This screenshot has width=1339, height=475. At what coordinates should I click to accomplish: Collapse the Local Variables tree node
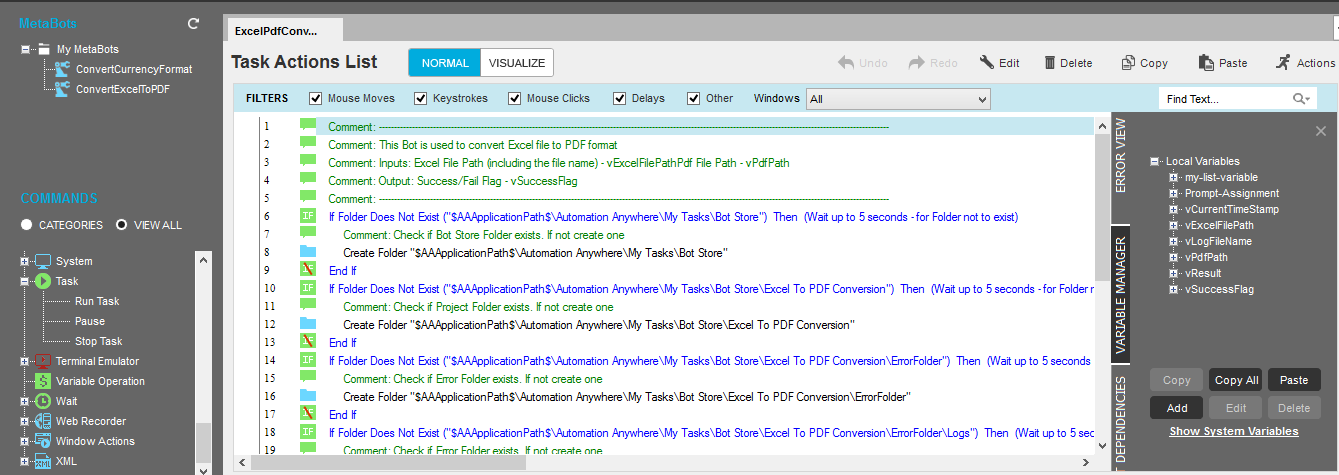1155,161
